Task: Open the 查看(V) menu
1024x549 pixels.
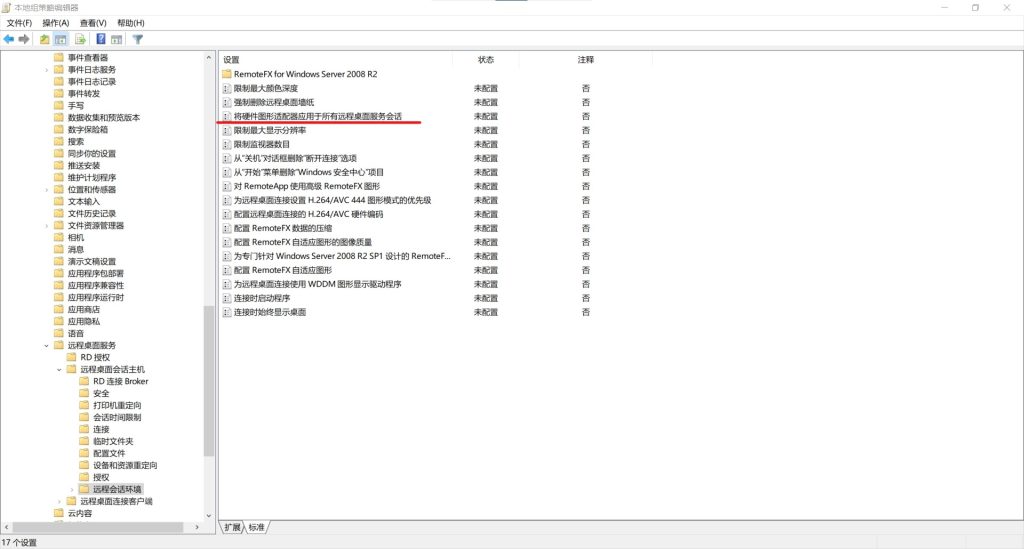Action: pos(93,23)
